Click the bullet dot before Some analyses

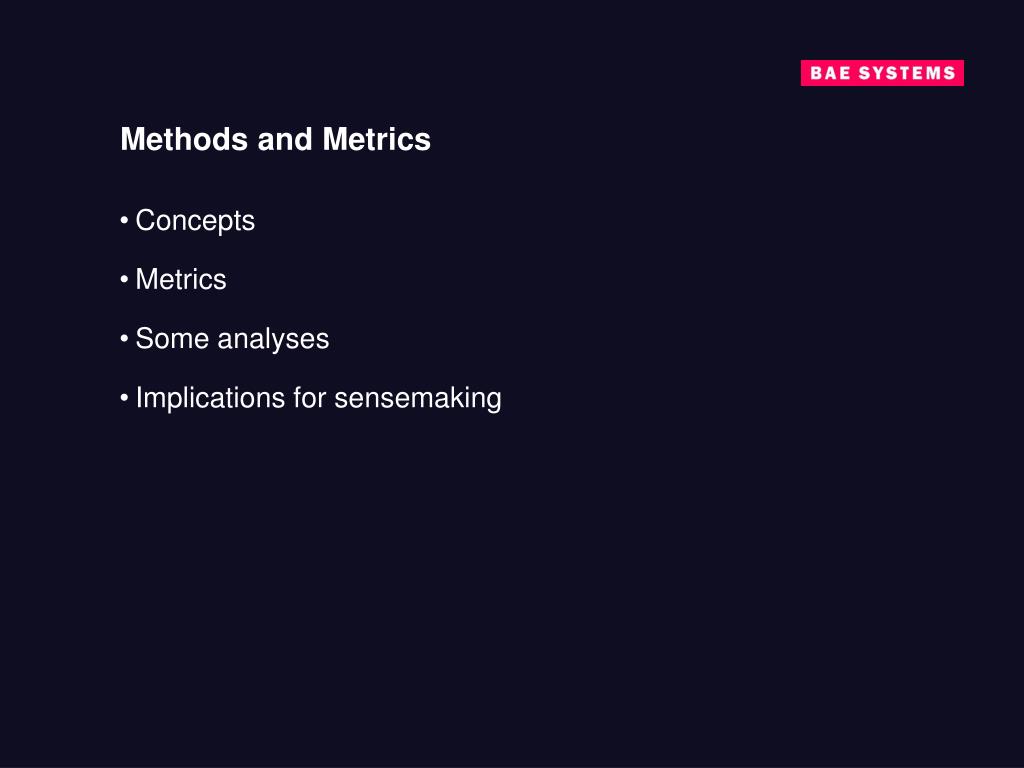(x=124, y=339)
